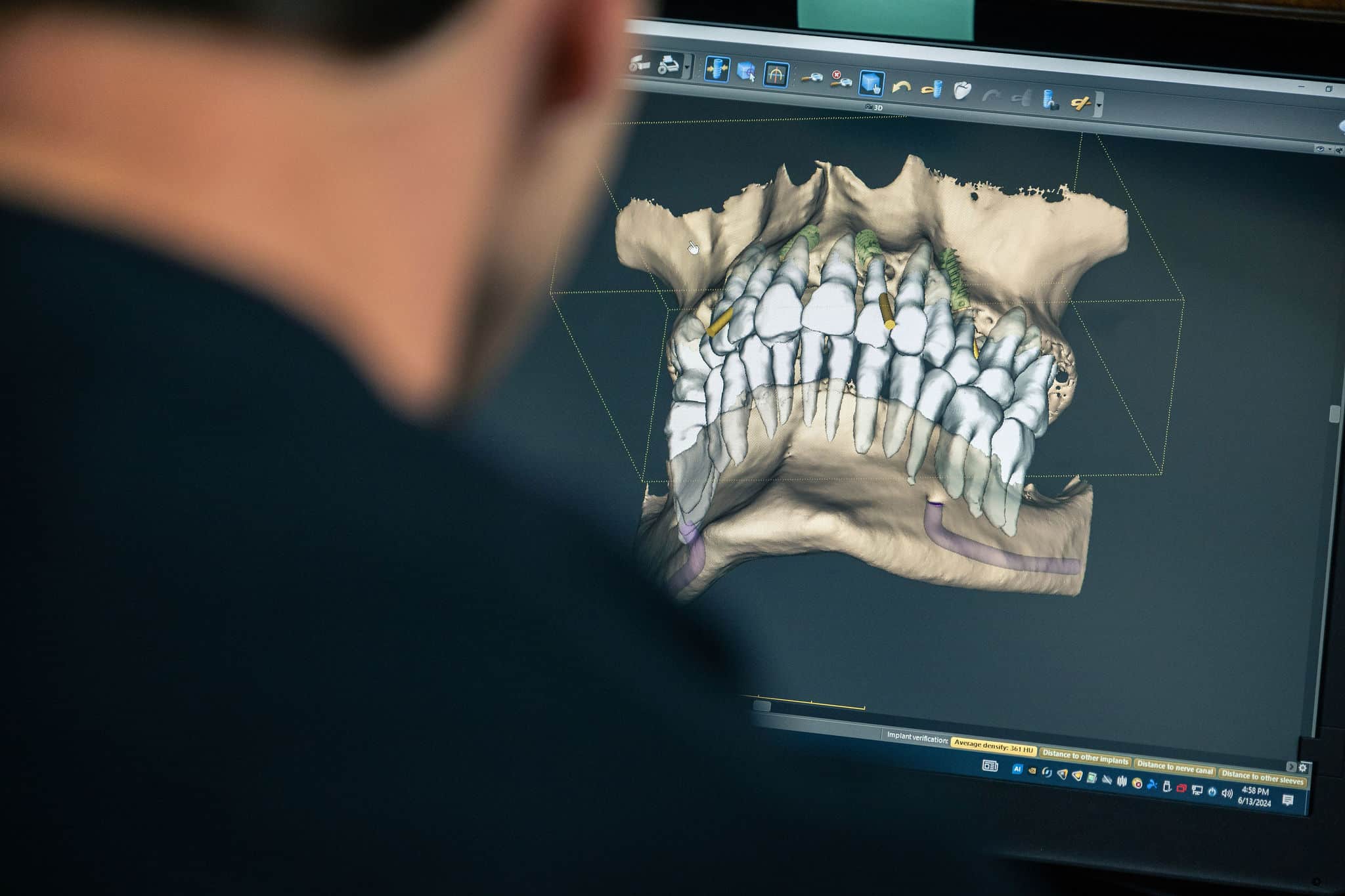The width and height of the screenshot is (1345, 896).
Task: Expand status bar chevron beside gear icon
Action: point(1290,766)
